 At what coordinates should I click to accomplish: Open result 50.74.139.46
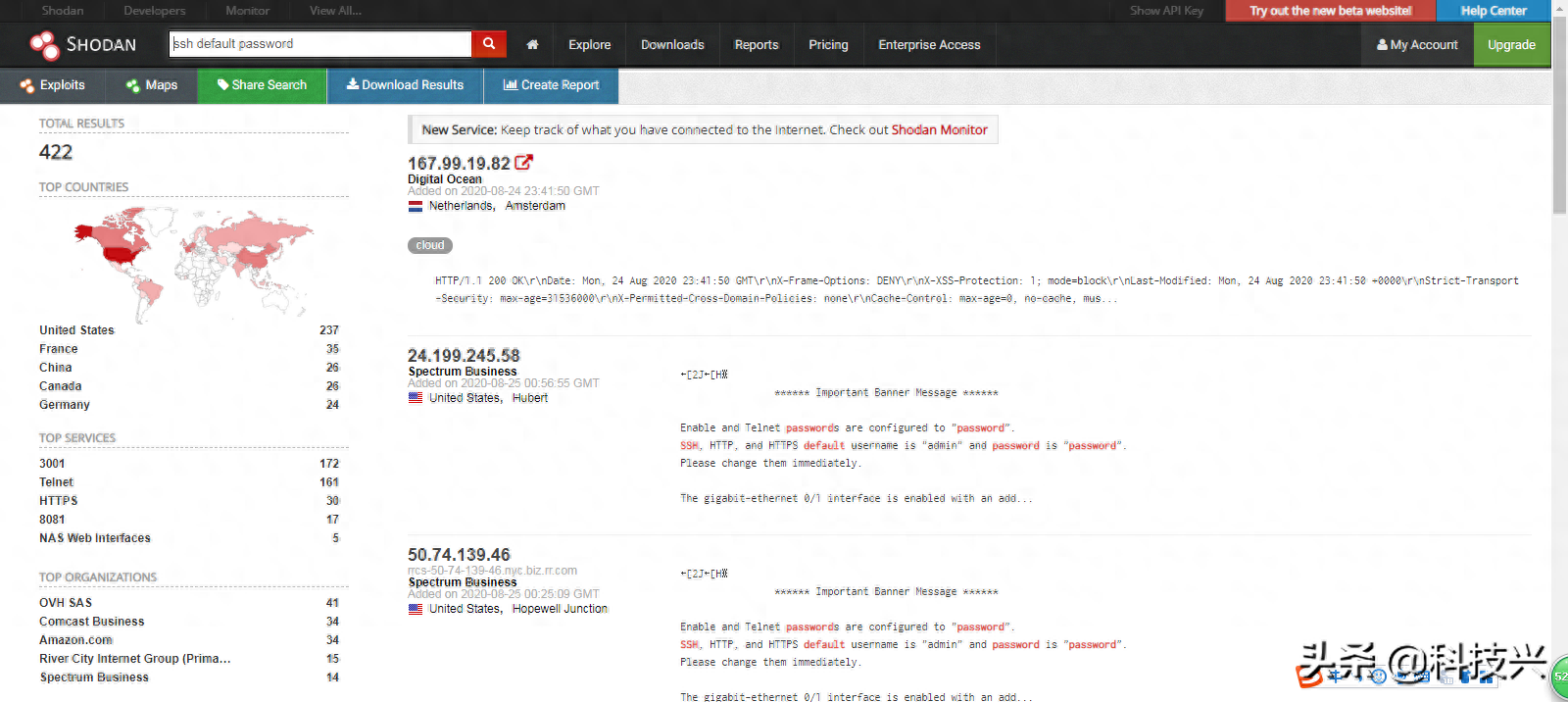459,555
